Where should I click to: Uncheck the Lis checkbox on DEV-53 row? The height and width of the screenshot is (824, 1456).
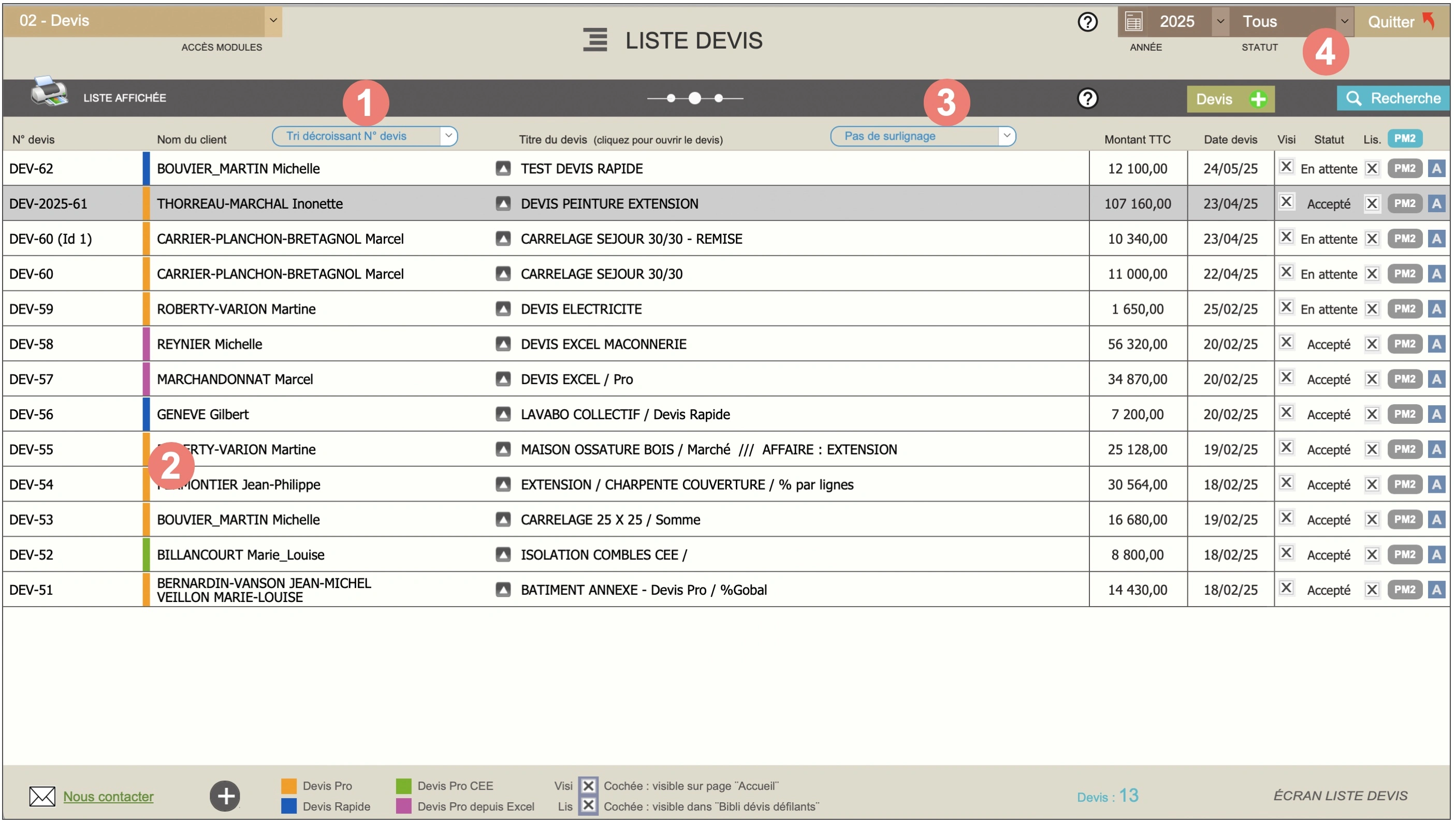[1372, 519]
